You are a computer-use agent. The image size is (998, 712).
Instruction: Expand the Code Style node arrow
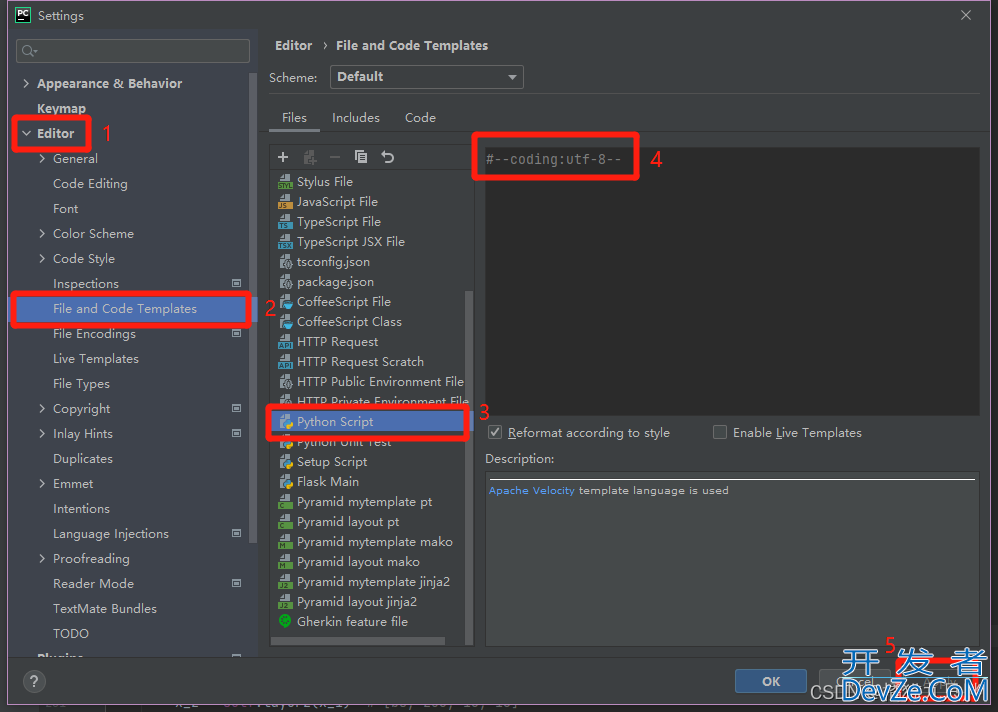[42, 258]
